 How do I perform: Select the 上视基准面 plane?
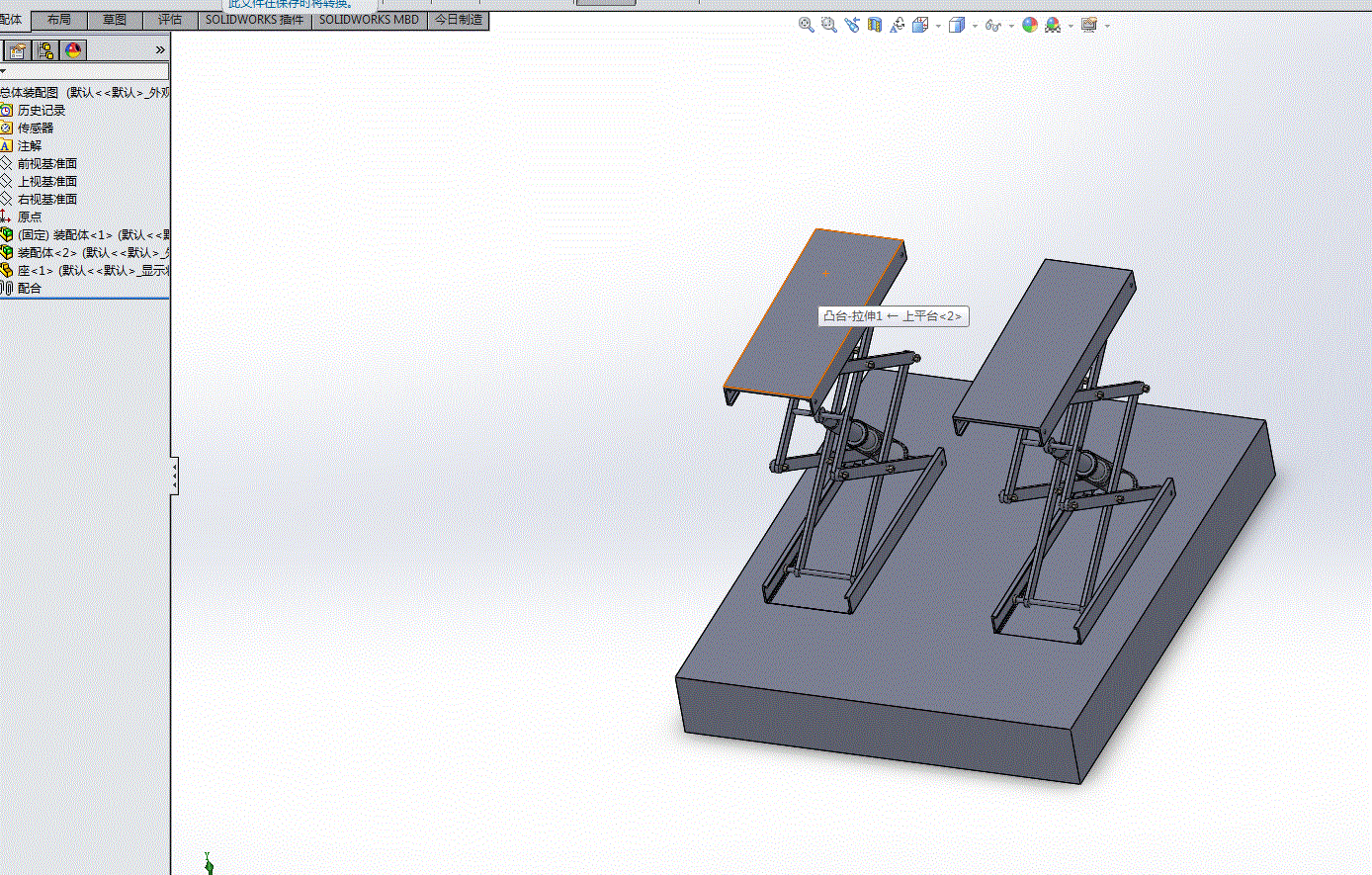[x=47, y=182]
